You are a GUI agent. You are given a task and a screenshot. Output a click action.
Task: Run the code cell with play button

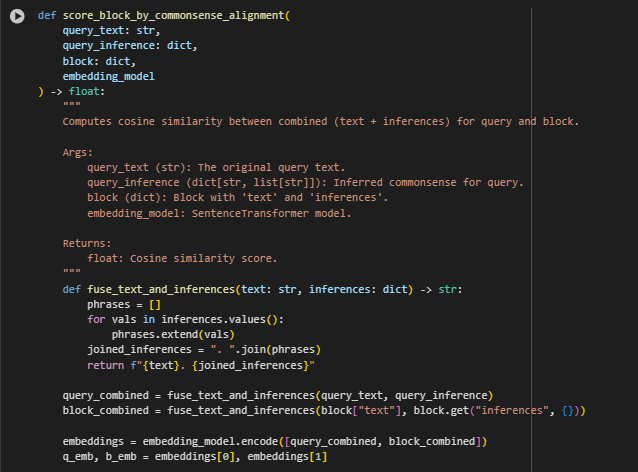point(17,16)
